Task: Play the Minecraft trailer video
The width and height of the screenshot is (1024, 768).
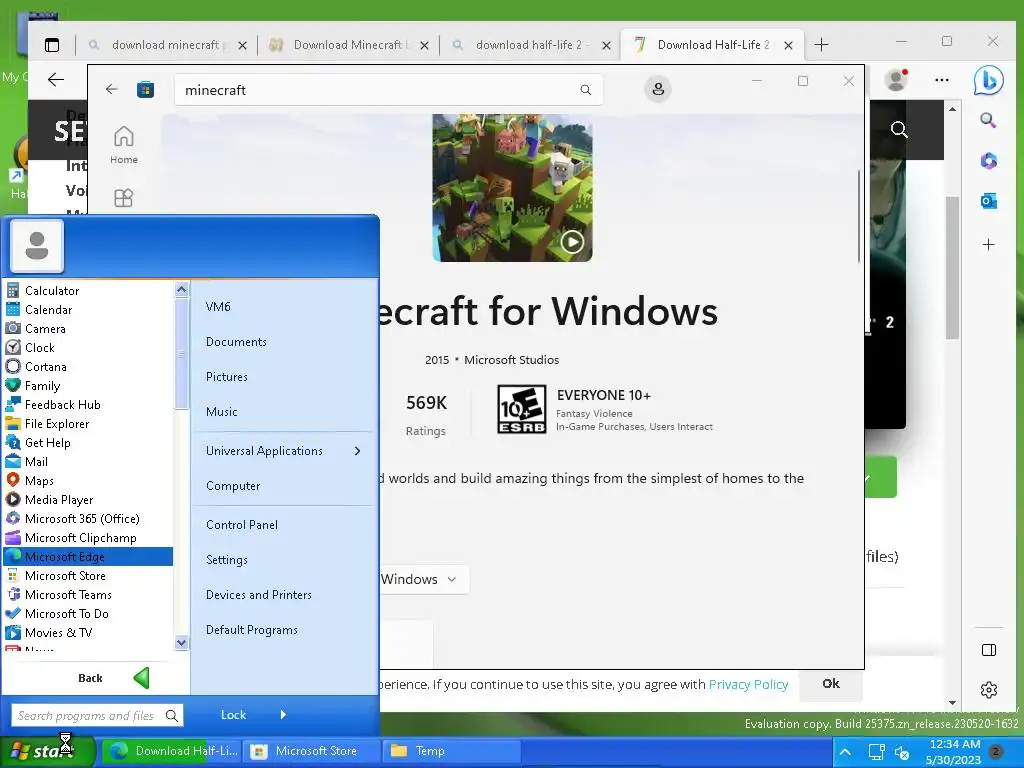Action: 572,242
